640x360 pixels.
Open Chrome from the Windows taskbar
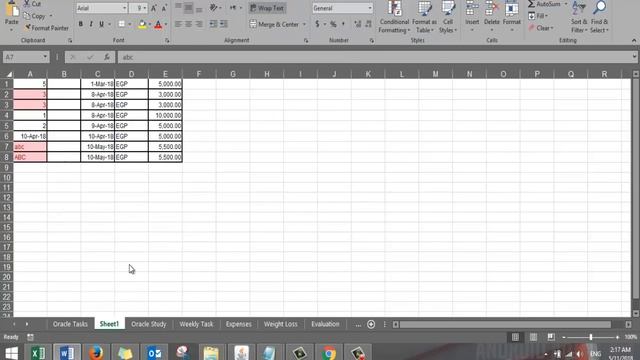329,353
